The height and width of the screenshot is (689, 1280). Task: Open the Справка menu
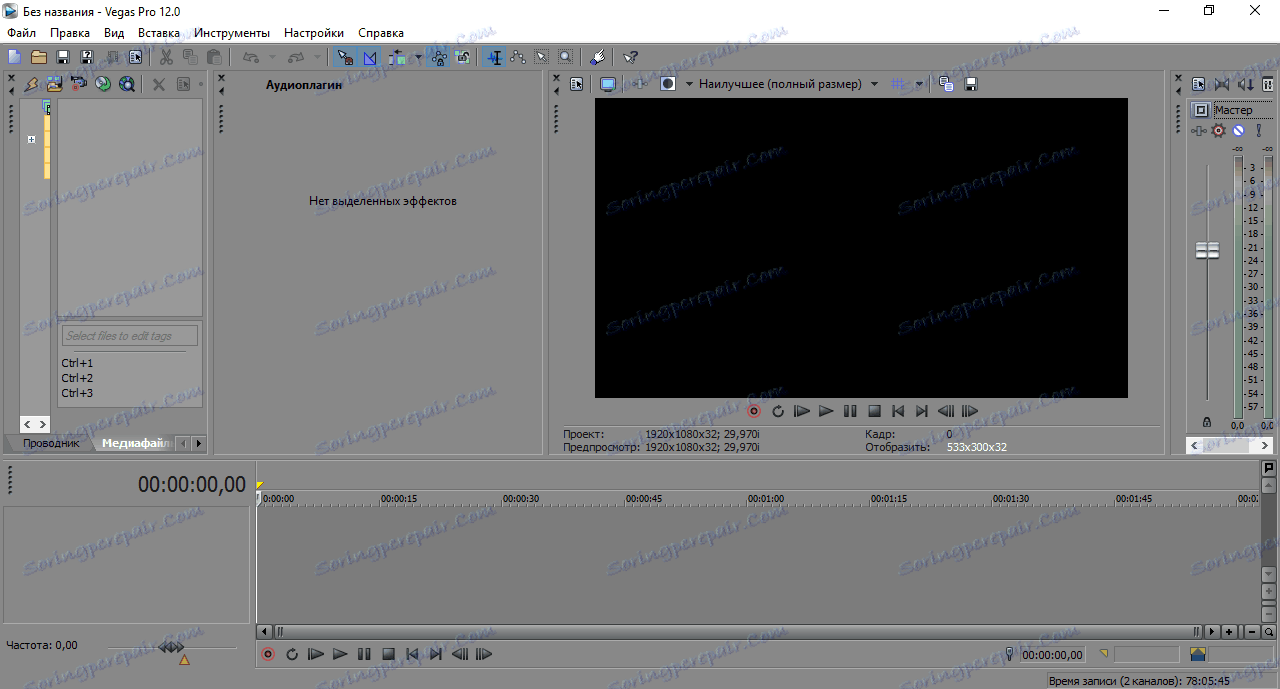381,33
